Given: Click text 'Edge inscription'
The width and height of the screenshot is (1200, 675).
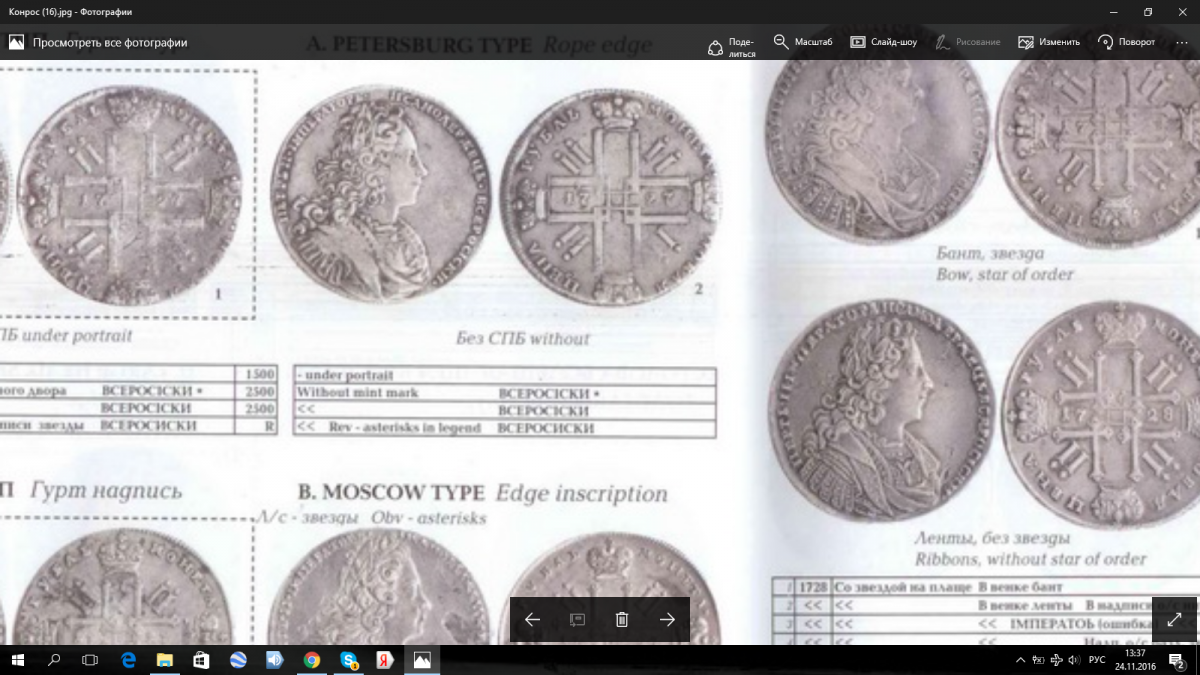Looking at the screenshot, I should pos(581,494).
